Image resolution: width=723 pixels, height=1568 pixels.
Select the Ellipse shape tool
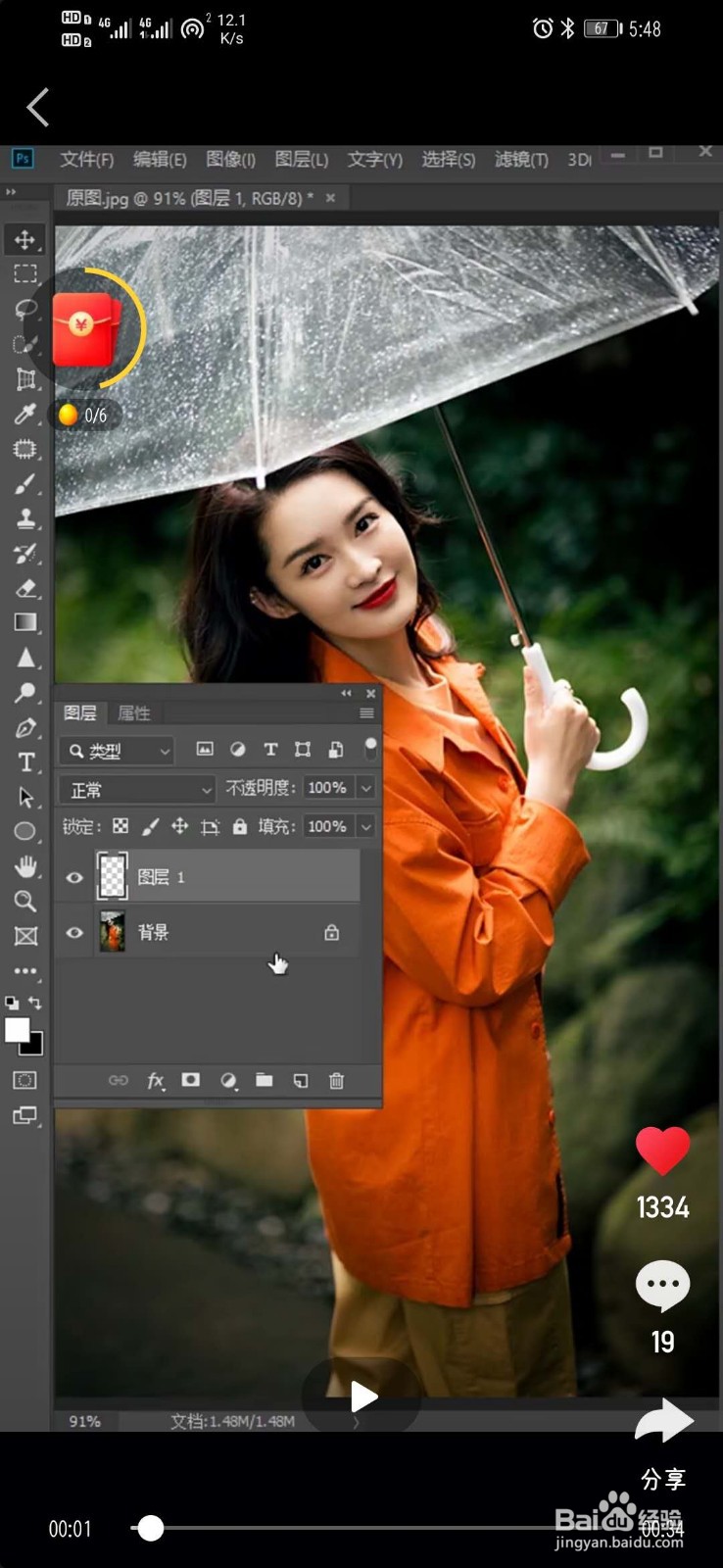(x=25, y=832)
